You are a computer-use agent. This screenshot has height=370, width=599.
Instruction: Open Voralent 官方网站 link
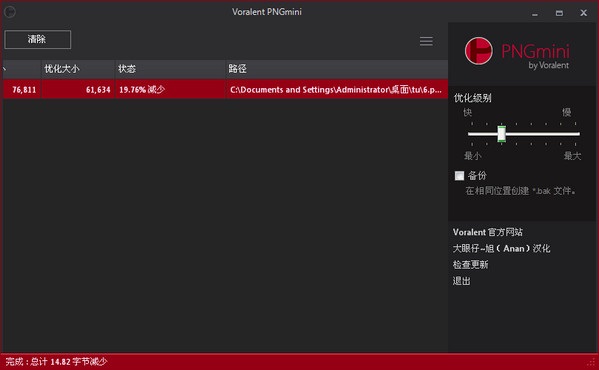tap(487, 232)
